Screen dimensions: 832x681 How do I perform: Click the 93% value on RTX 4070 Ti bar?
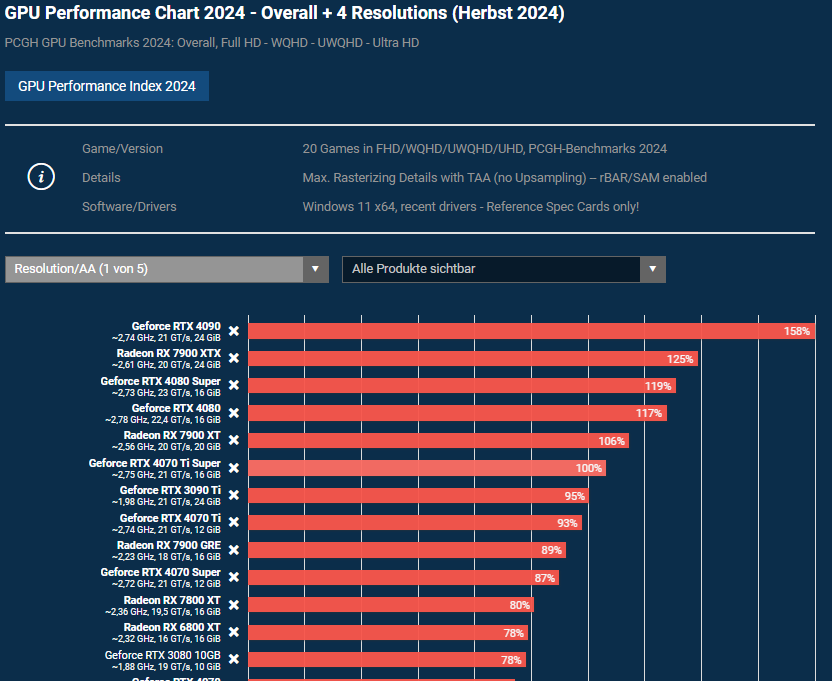(x=567, y=523)
